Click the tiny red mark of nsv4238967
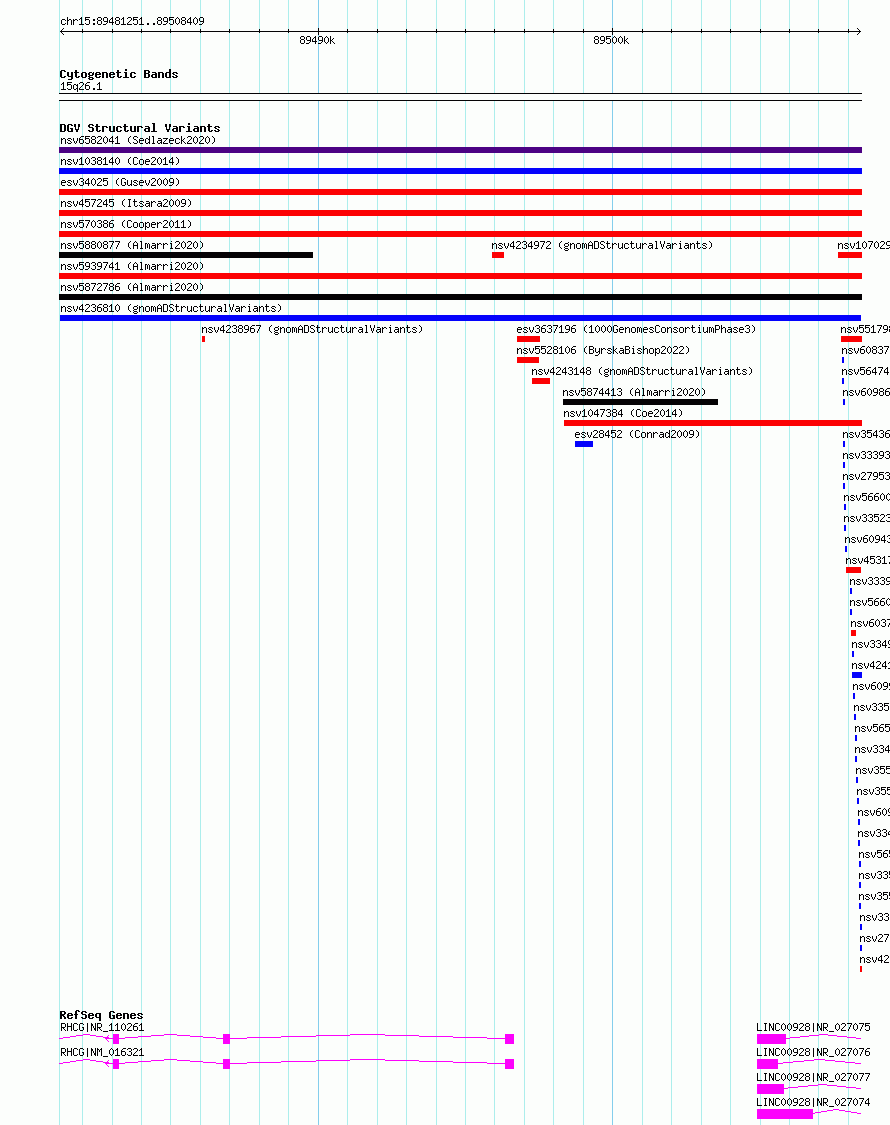Viewport: 890px width, 1125px height. click(203, 339)
